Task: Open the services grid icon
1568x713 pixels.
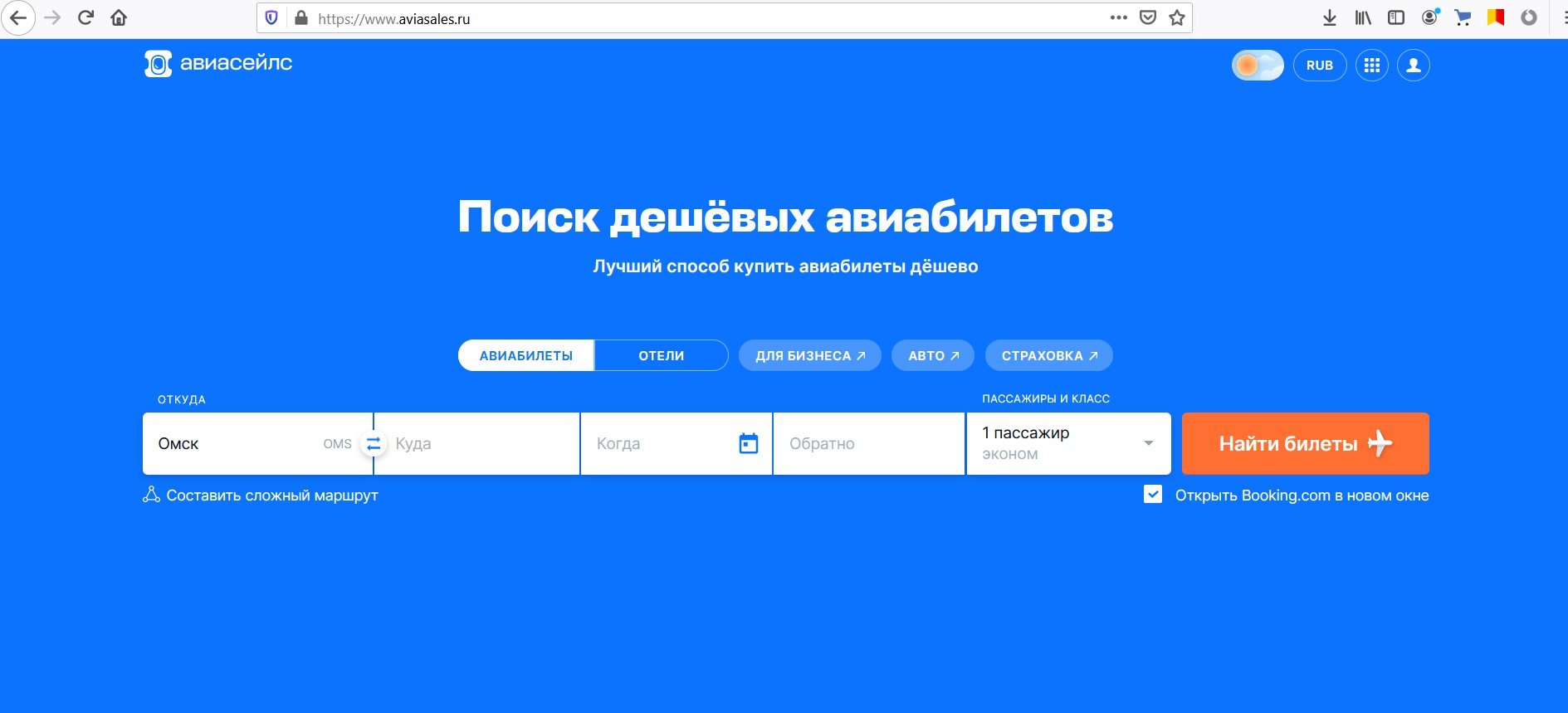Action: coord(1372,65)
